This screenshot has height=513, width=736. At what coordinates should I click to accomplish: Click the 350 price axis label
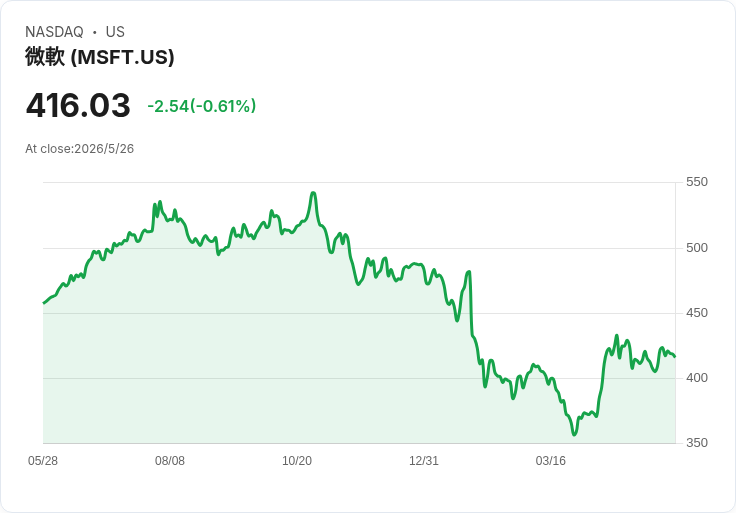[697, 443]
